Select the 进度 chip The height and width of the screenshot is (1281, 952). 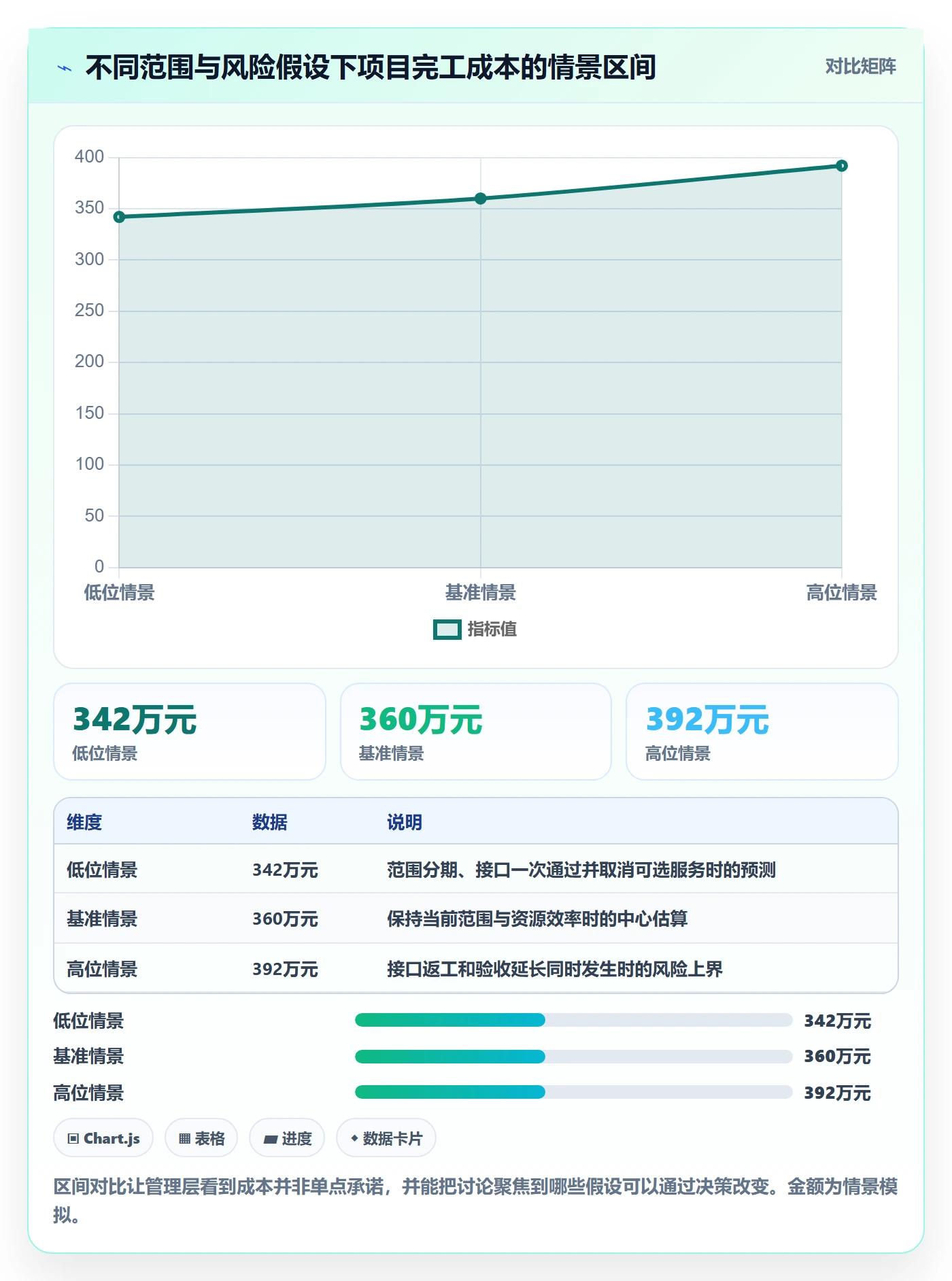click(x=287, y=1138)
